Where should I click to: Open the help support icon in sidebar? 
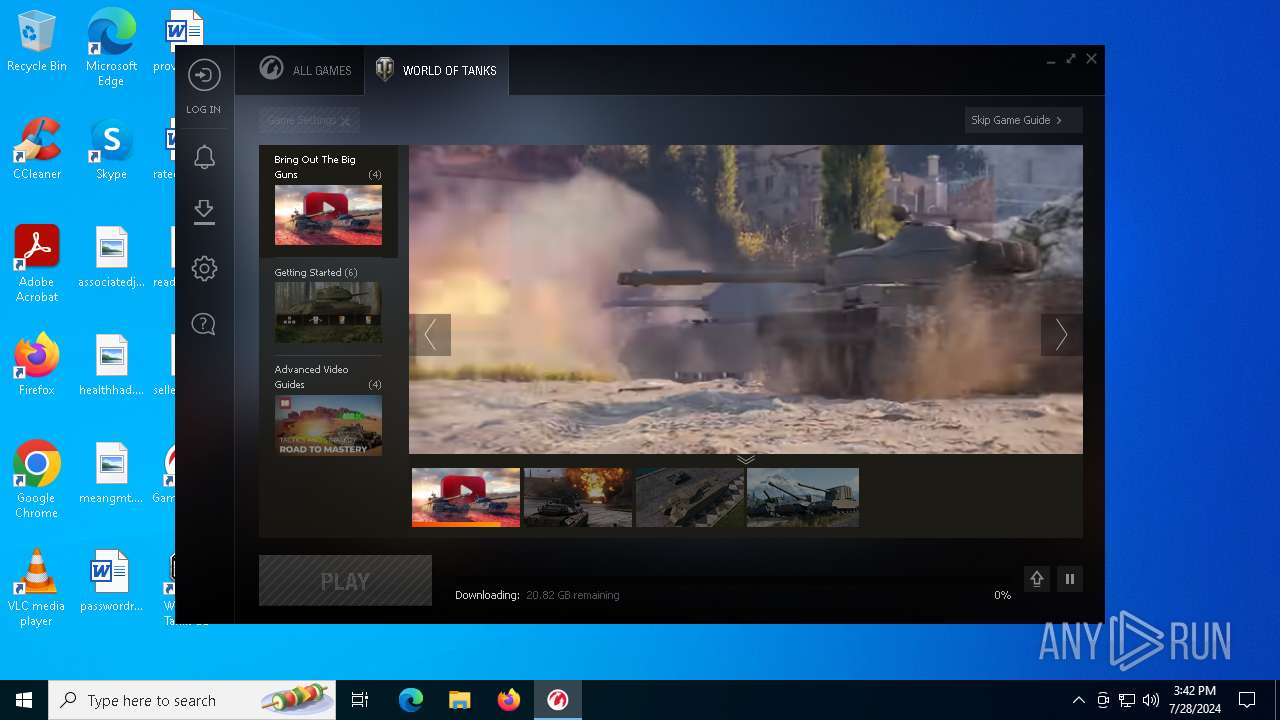(x=204, y=324)
